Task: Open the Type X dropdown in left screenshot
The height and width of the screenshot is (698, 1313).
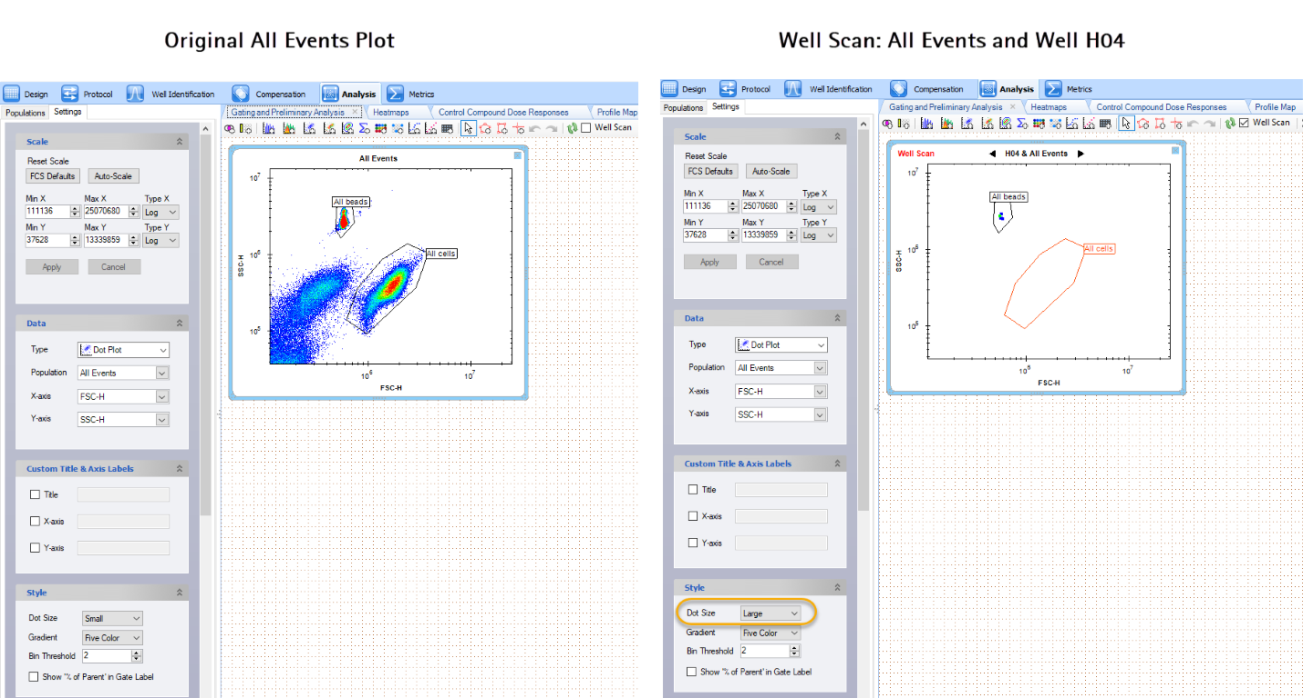Action: (x=161, y=212)
